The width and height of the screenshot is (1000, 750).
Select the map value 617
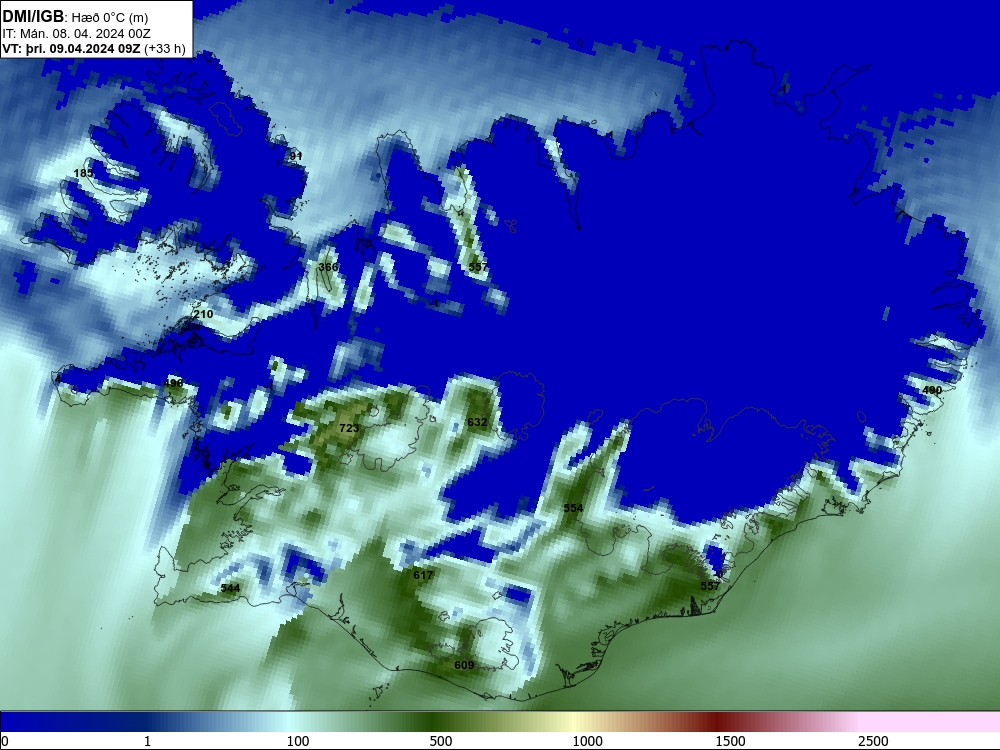(x=423, y=575)
